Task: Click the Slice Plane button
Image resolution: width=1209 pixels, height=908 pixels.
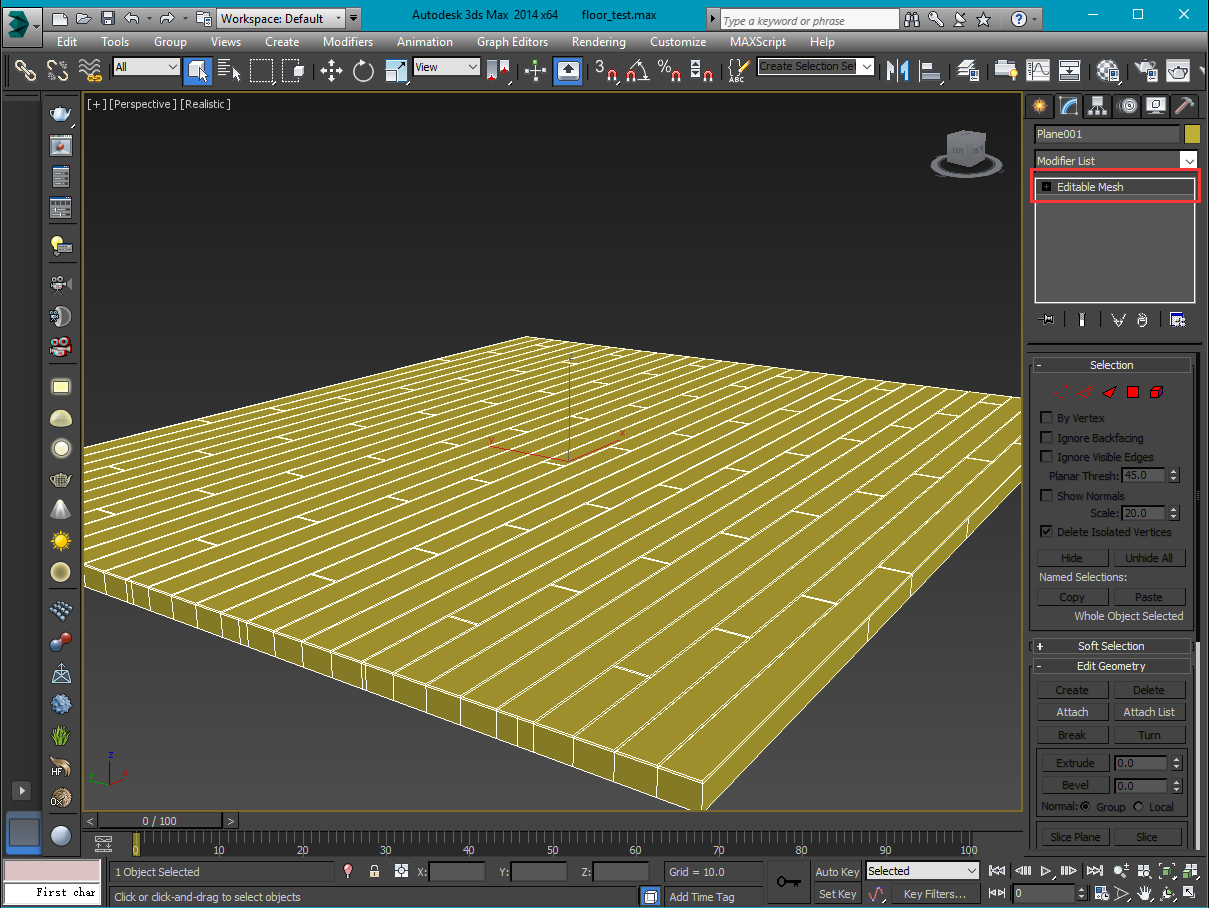Action: 1075,837
